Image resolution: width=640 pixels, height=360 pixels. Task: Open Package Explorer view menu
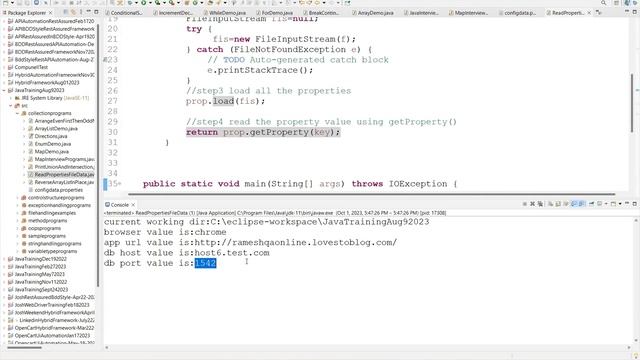pyautogui.click(x=81, y=13)
